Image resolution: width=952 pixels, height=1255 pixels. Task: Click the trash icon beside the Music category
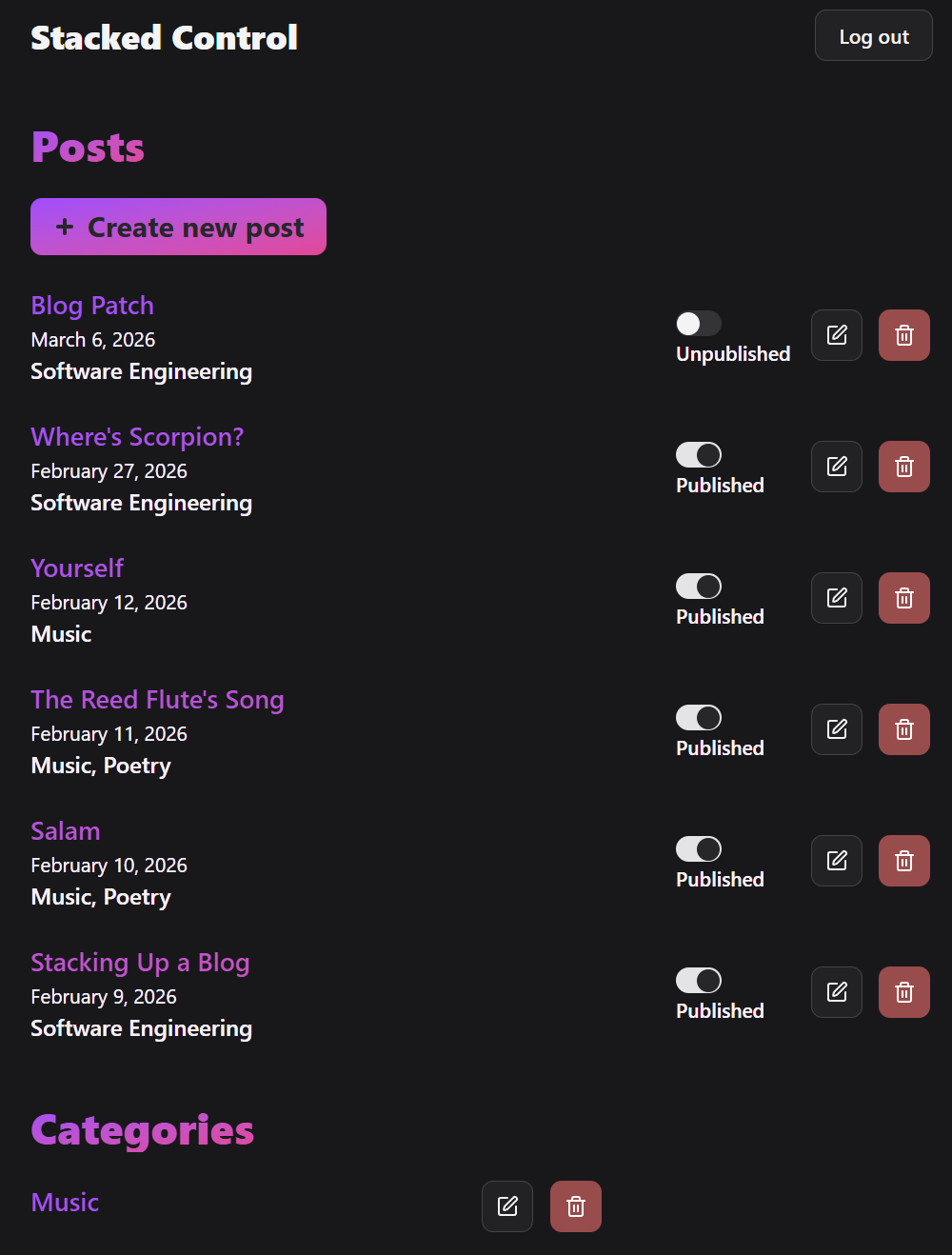click(x=575, y=1205)
